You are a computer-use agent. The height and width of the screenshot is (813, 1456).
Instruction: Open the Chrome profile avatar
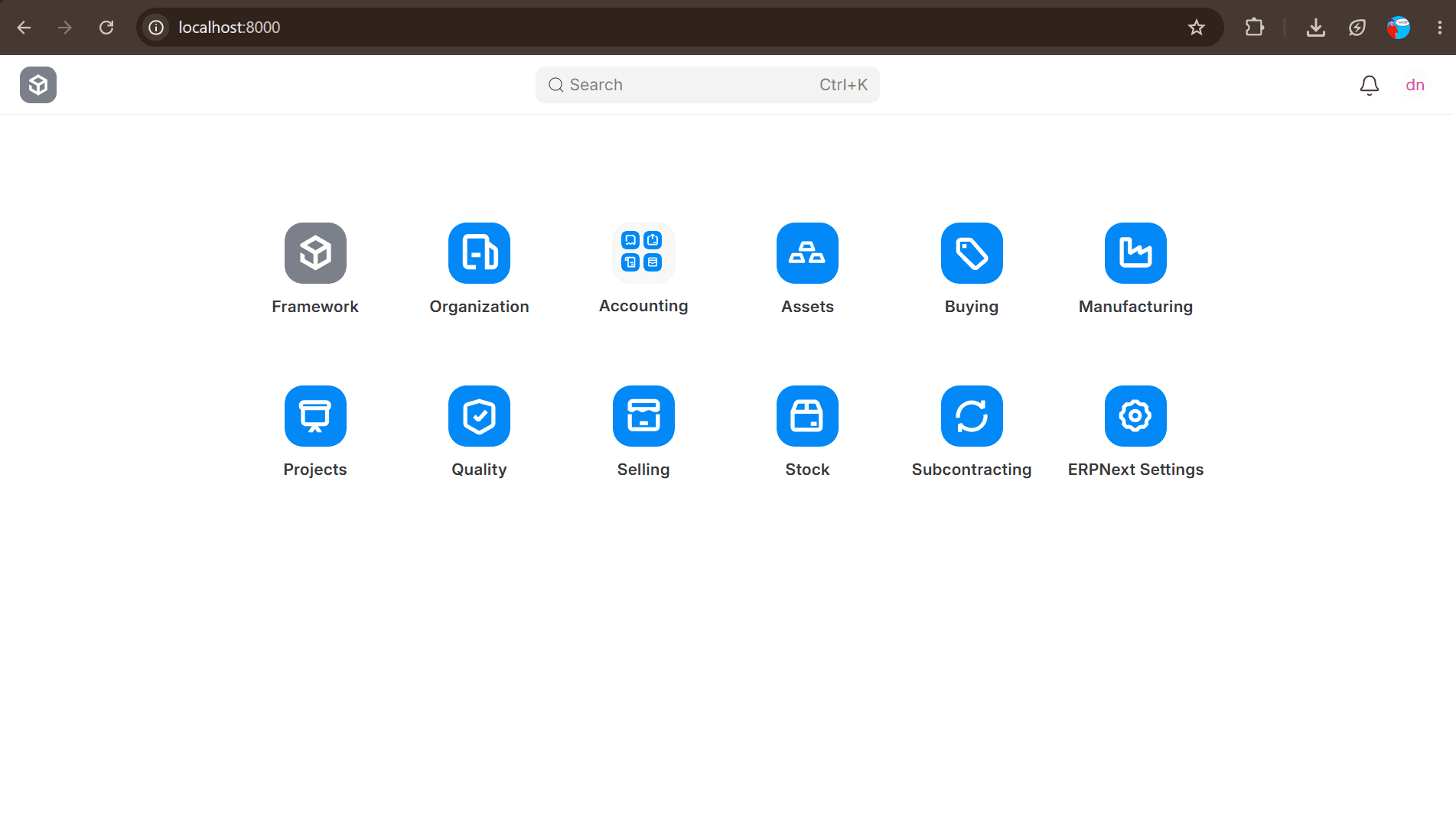pos(1399,28)
